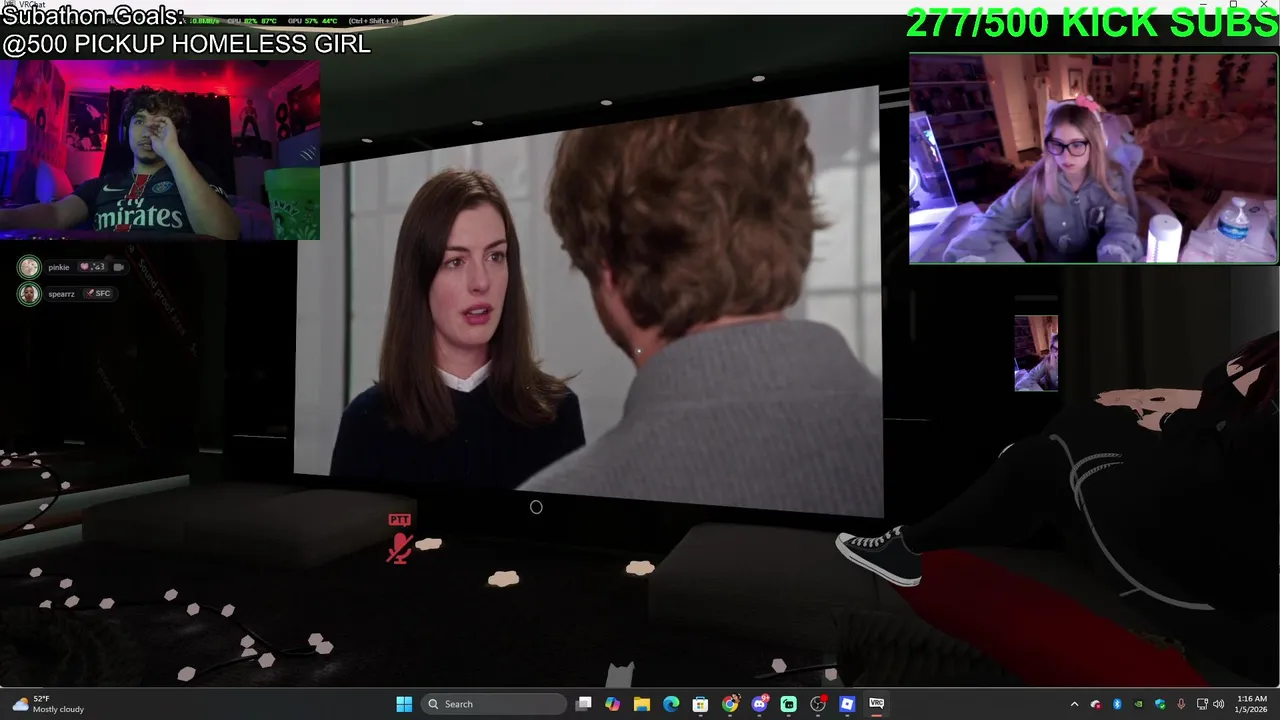Click the 277/500 KICK SUBS counter
The height and width of the screenshot is (720, 1280).
1092,22
